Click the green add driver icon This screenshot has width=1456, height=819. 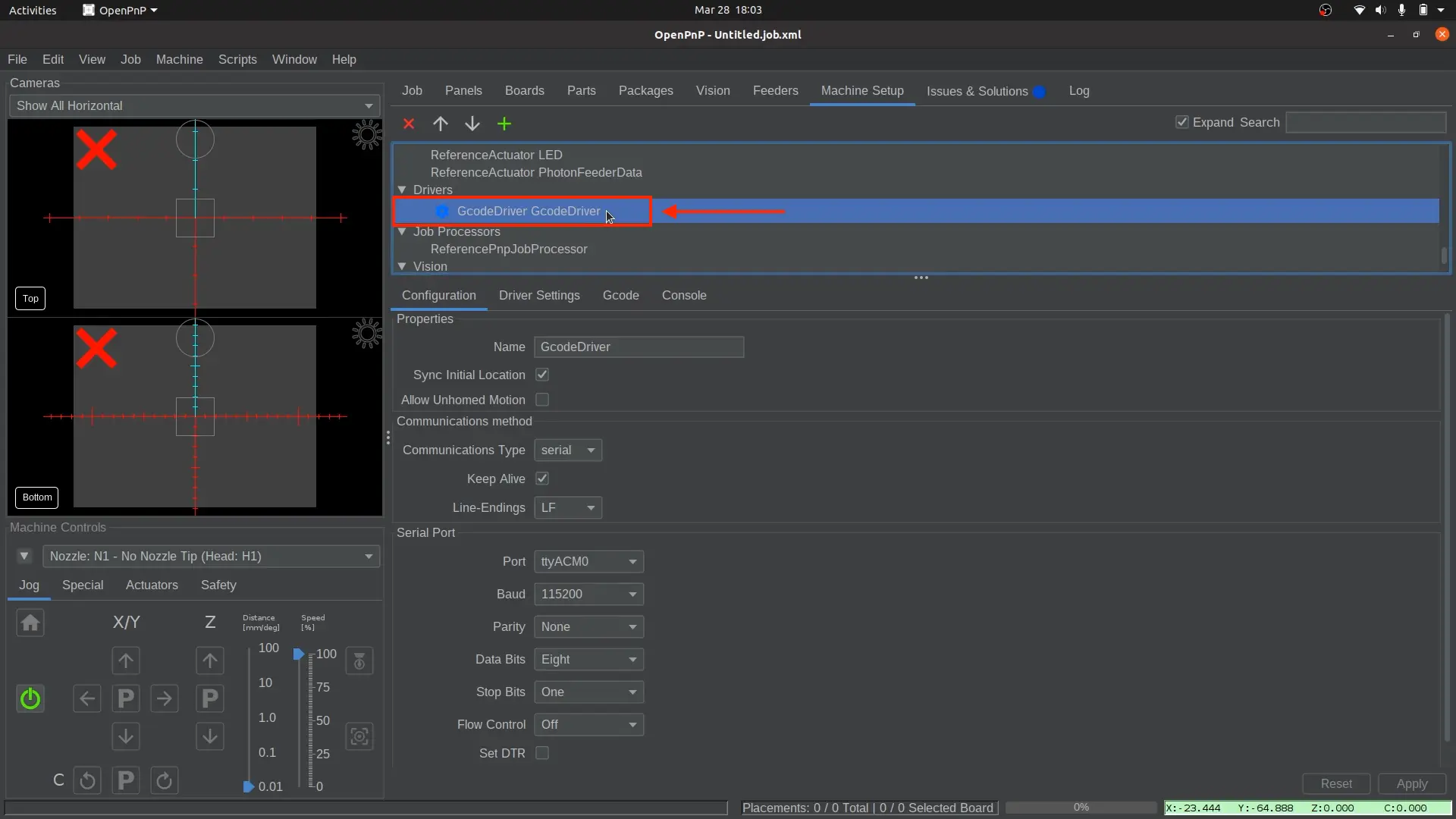pos(504,124)
